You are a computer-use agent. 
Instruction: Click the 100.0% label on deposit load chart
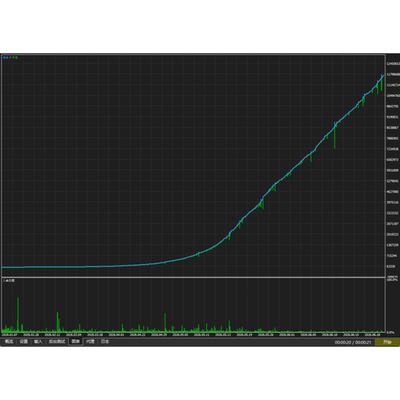(391, 280)
